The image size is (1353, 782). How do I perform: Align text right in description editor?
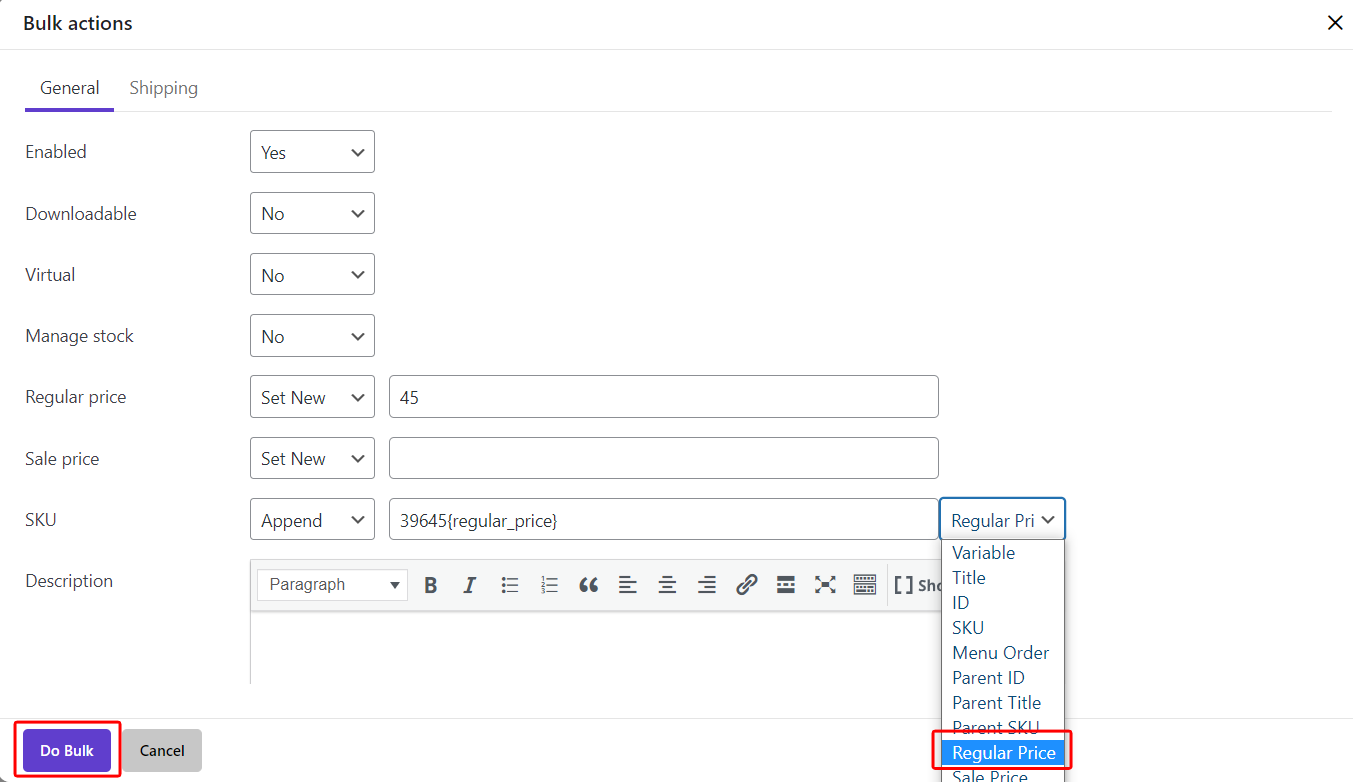(x=707, y=585)
